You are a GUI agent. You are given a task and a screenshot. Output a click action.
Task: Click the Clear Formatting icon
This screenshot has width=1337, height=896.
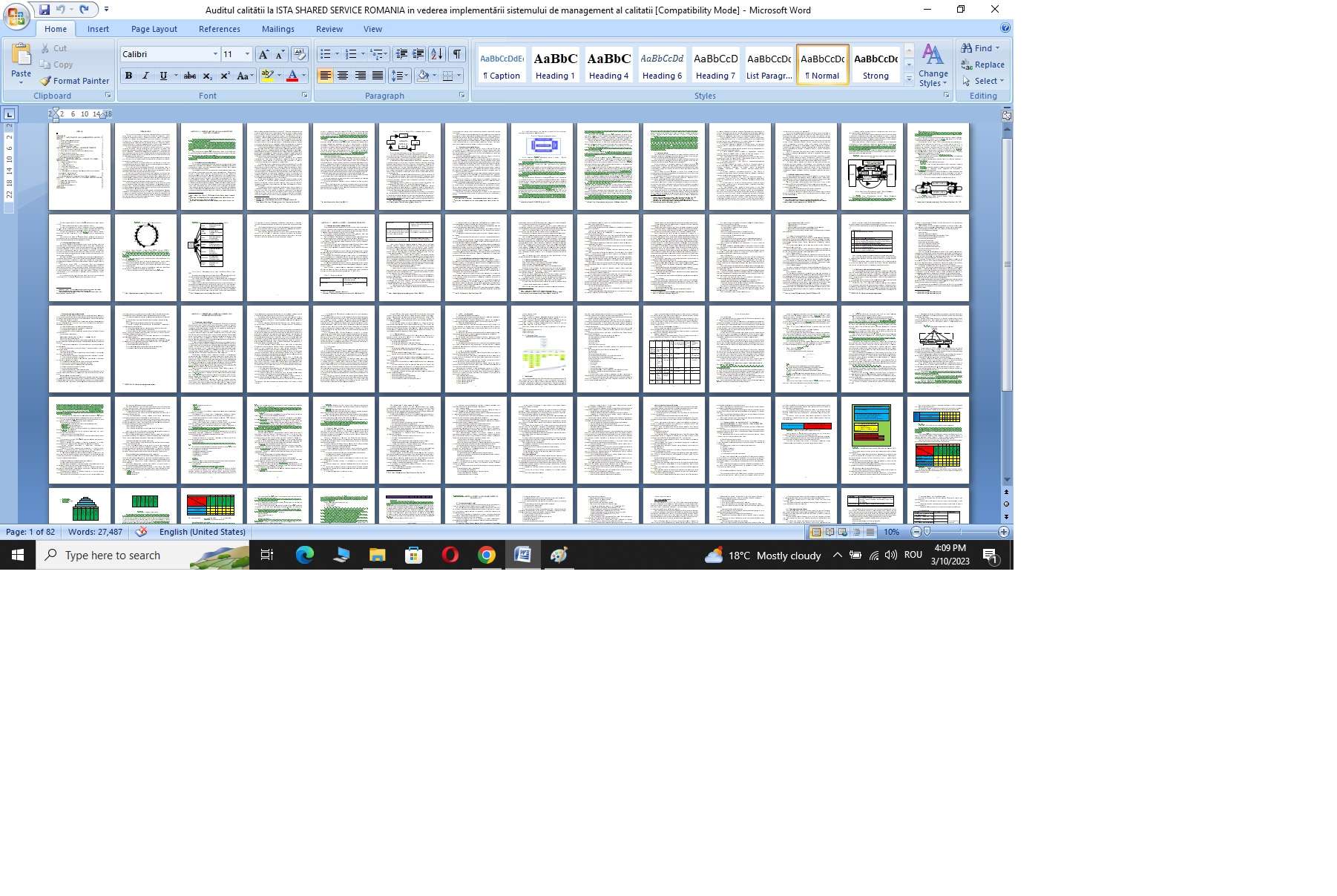[300, 54]
